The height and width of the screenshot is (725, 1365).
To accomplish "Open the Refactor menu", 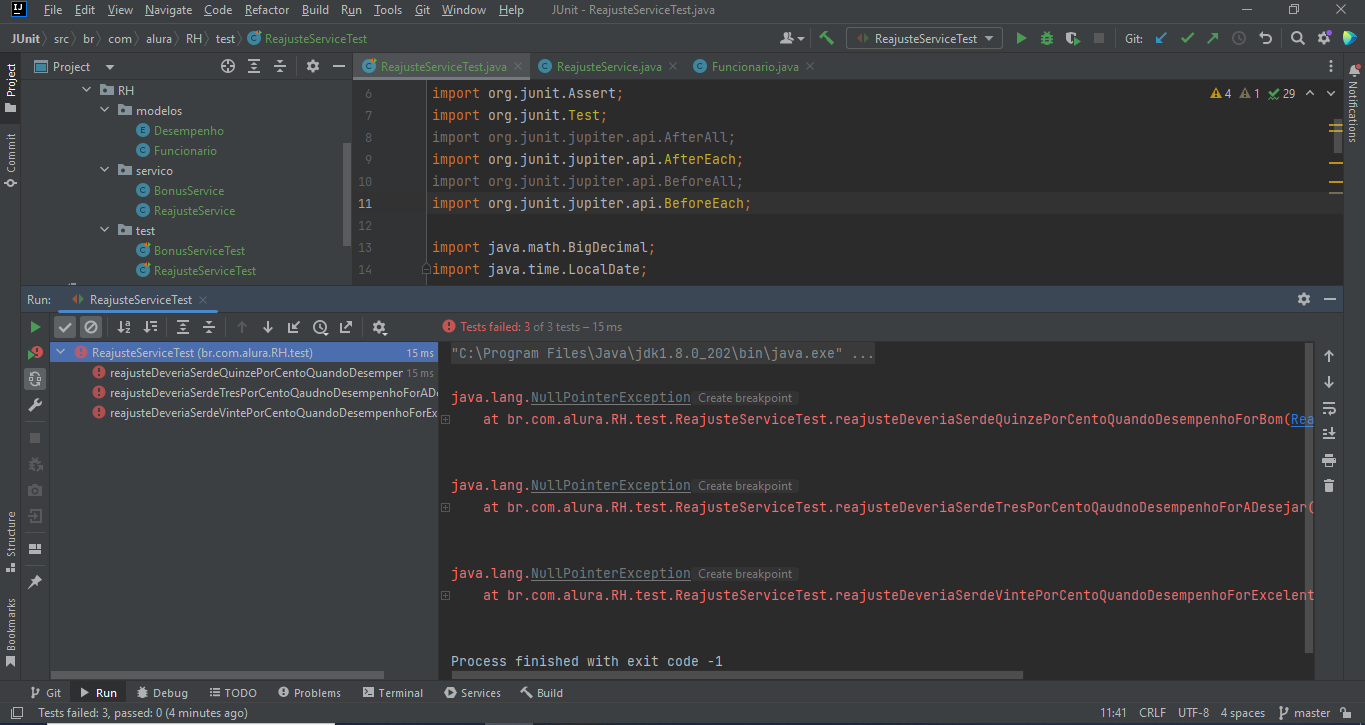I will pyautogui.click(x=267, y=10).
